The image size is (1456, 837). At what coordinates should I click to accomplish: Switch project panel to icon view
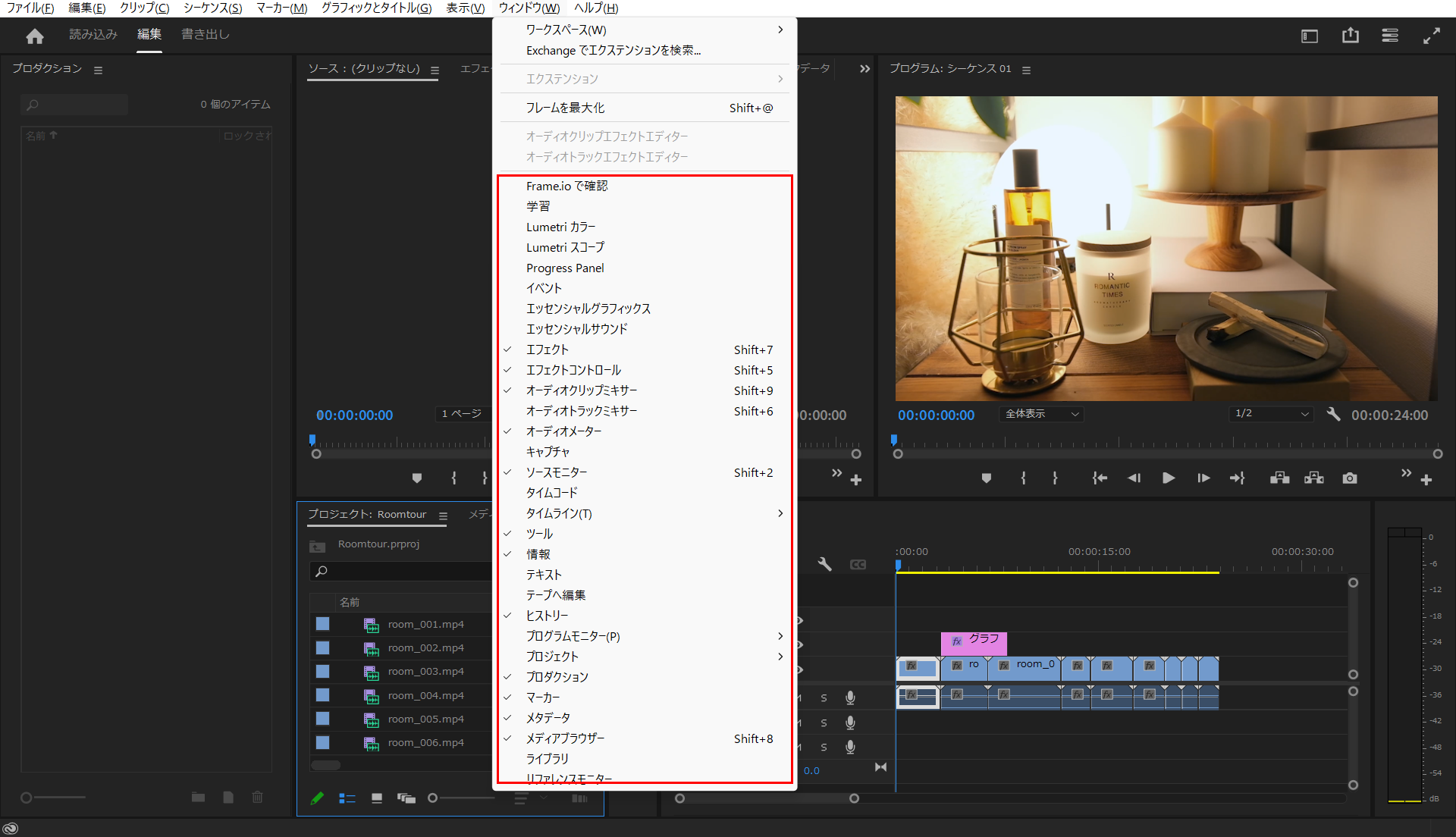coord(377,798)
